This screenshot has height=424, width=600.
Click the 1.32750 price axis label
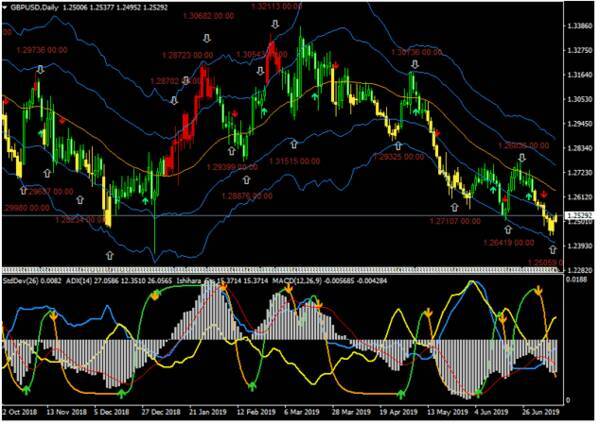(580, 51)
